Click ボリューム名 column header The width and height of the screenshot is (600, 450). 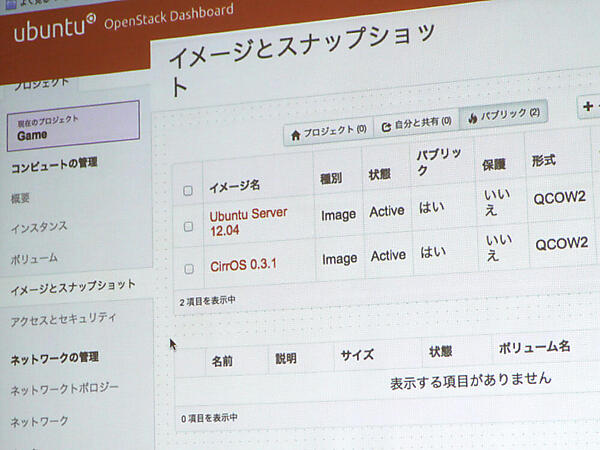535,347
